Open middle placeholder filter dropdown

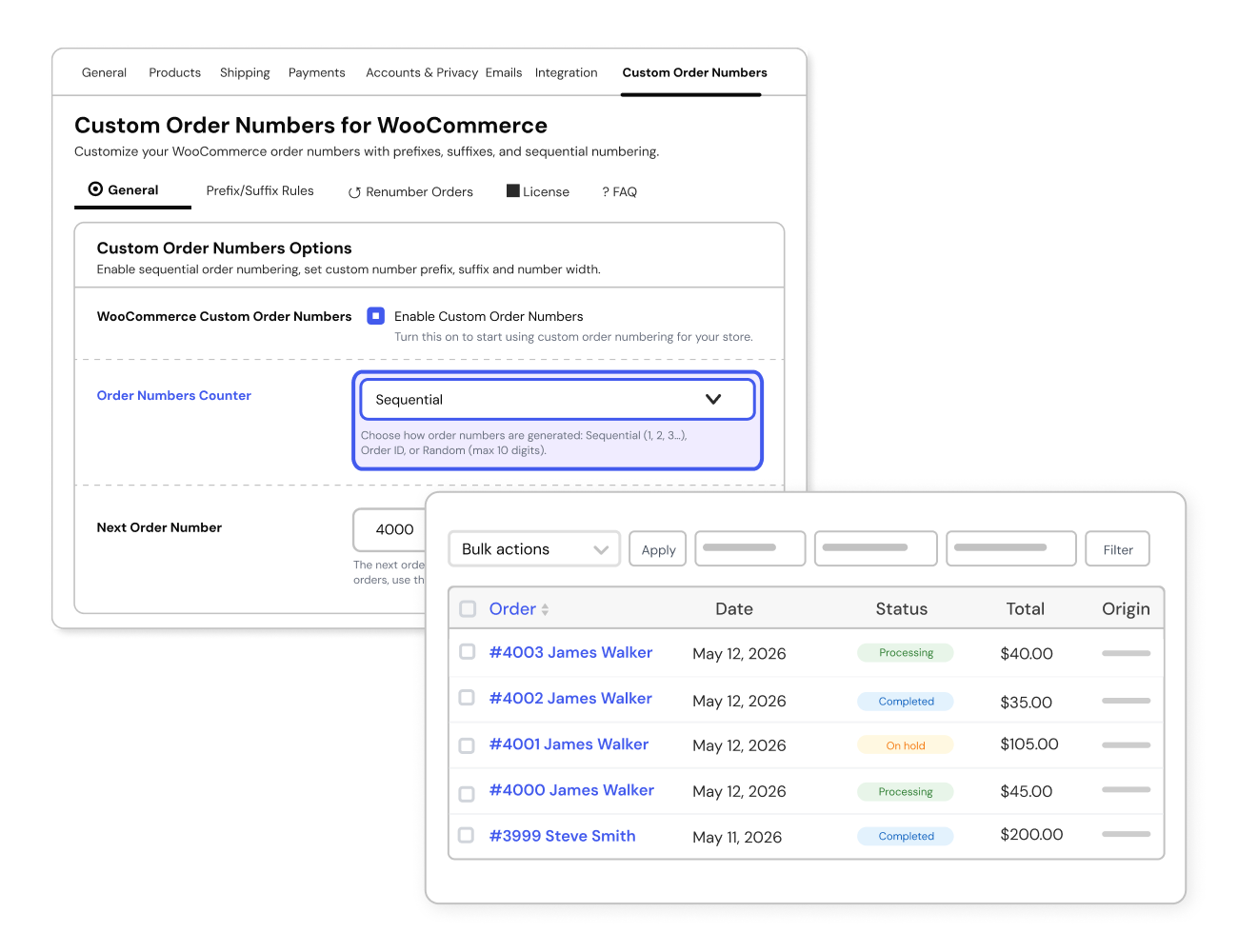coord(876,548)
